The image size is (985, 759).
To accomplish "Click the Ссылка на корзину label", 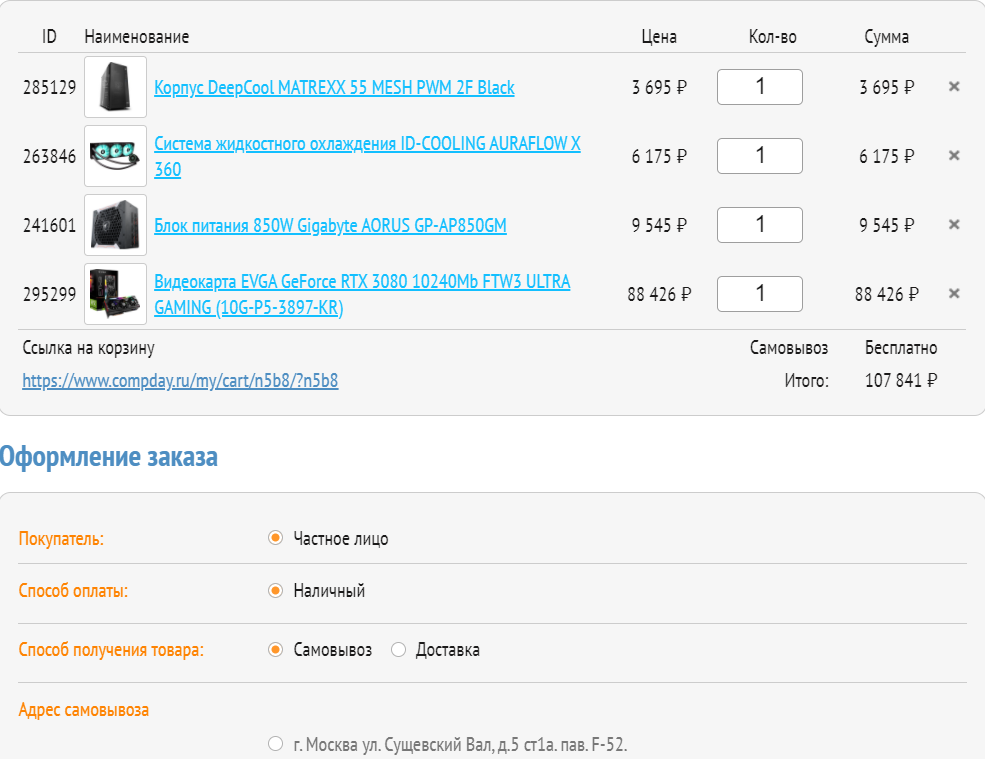I will (x=89, y=348).
